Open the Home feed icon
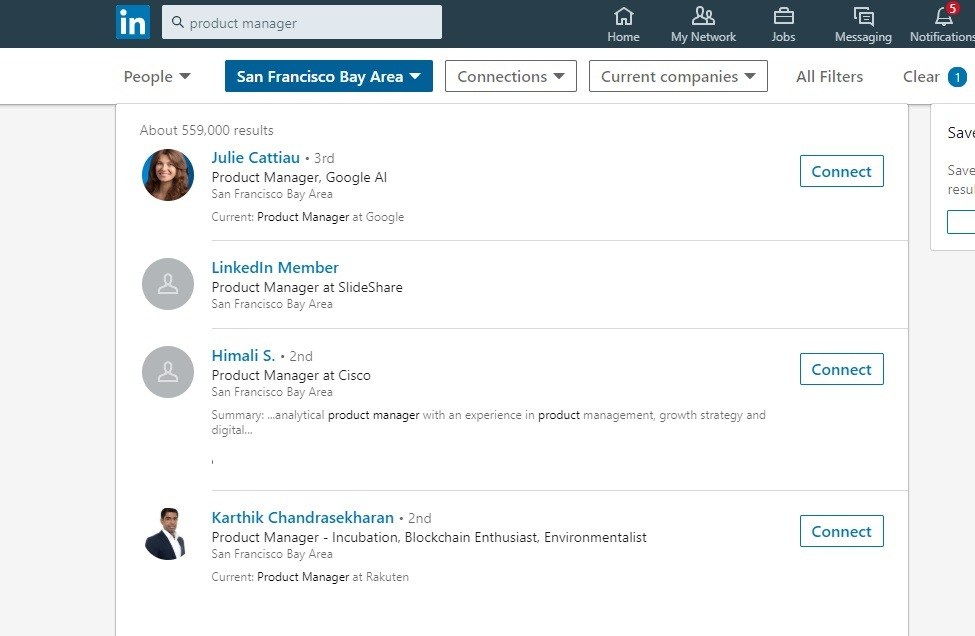 [623, 16]
